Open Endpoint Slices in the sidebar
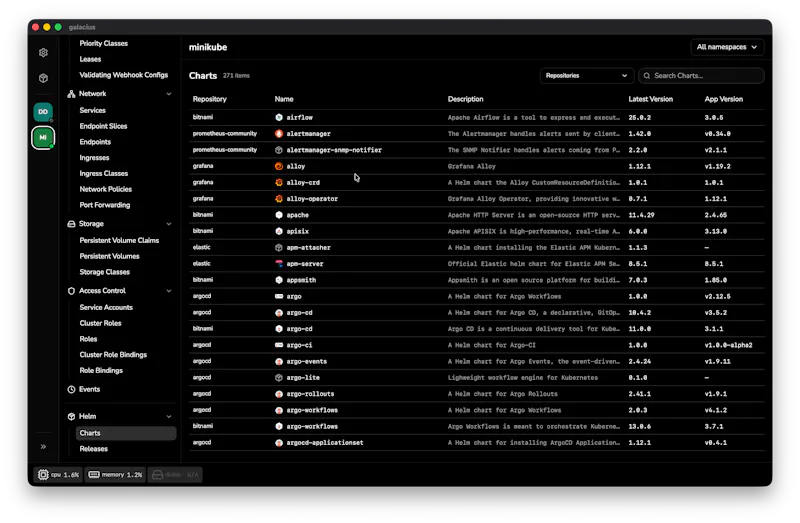This screenshot has width=800, height=523. (103, 126)
